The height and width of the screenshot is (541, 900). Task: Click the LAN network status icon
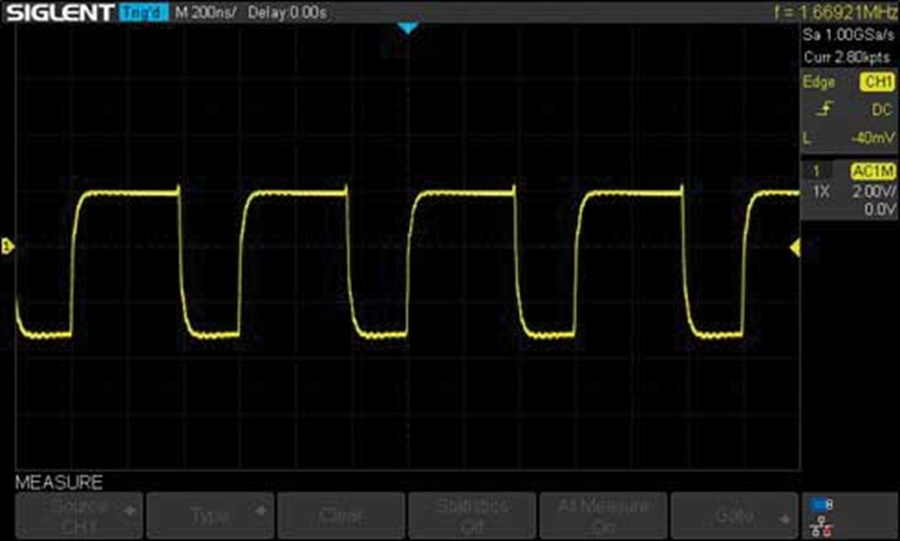coord(823,526)
